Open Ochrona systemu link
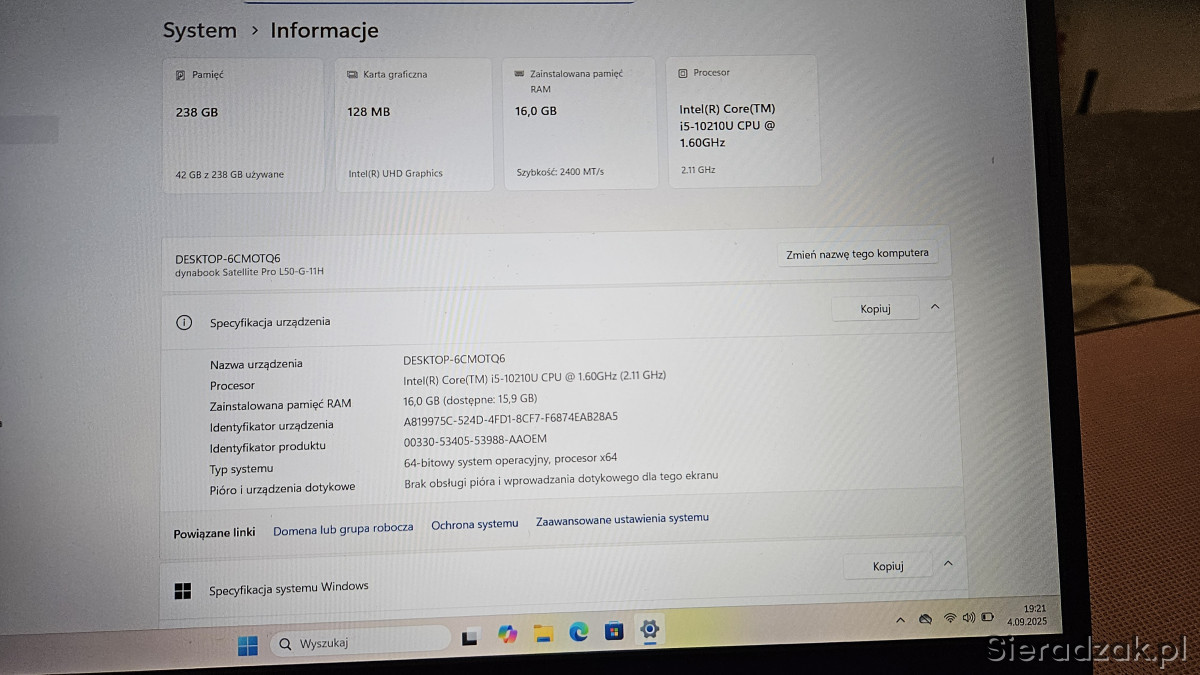Screen dimensions: 1200x675 pos(475,524)
